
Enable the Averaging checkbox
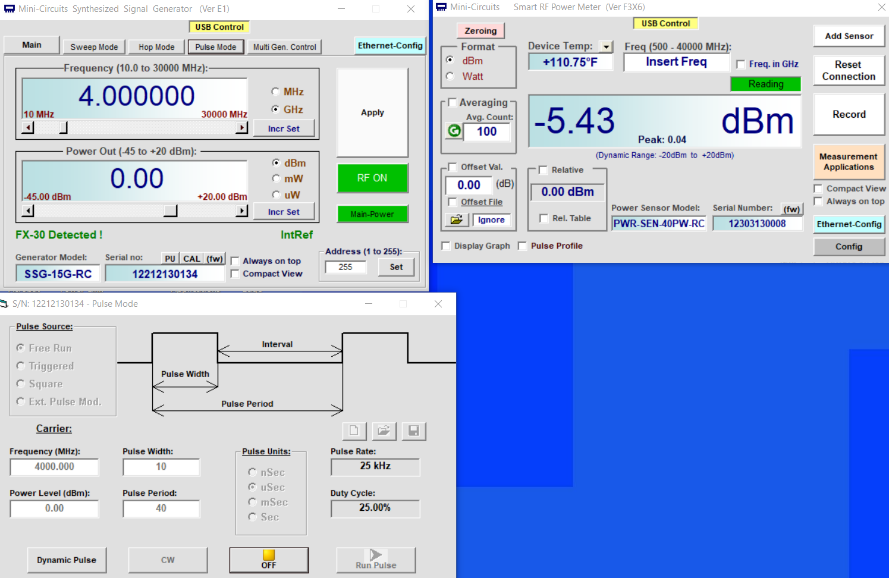[x=453, y=103]
